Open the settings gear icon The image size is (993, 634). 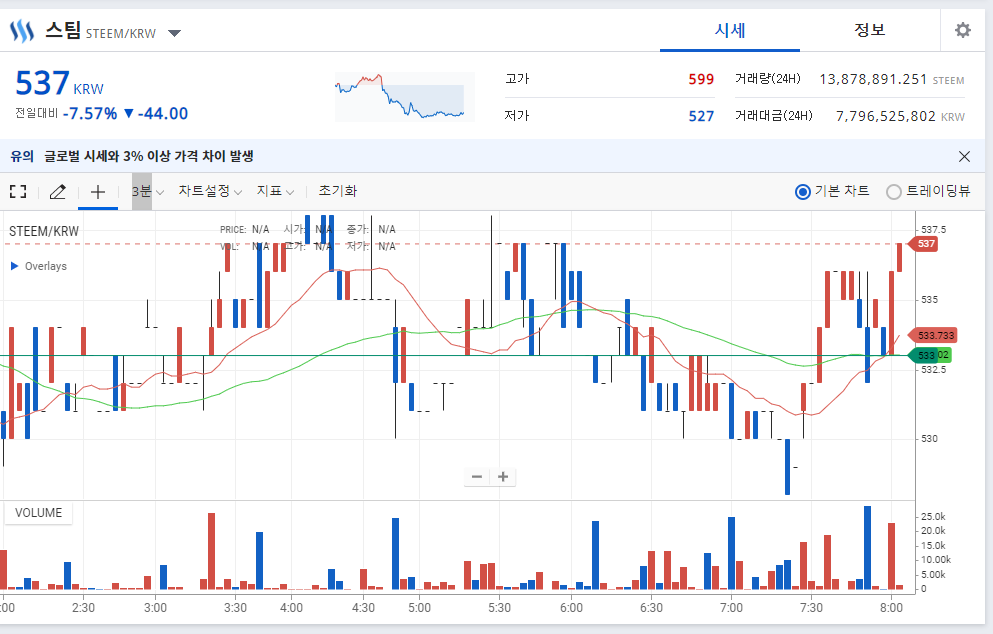(x=963, y=30)
